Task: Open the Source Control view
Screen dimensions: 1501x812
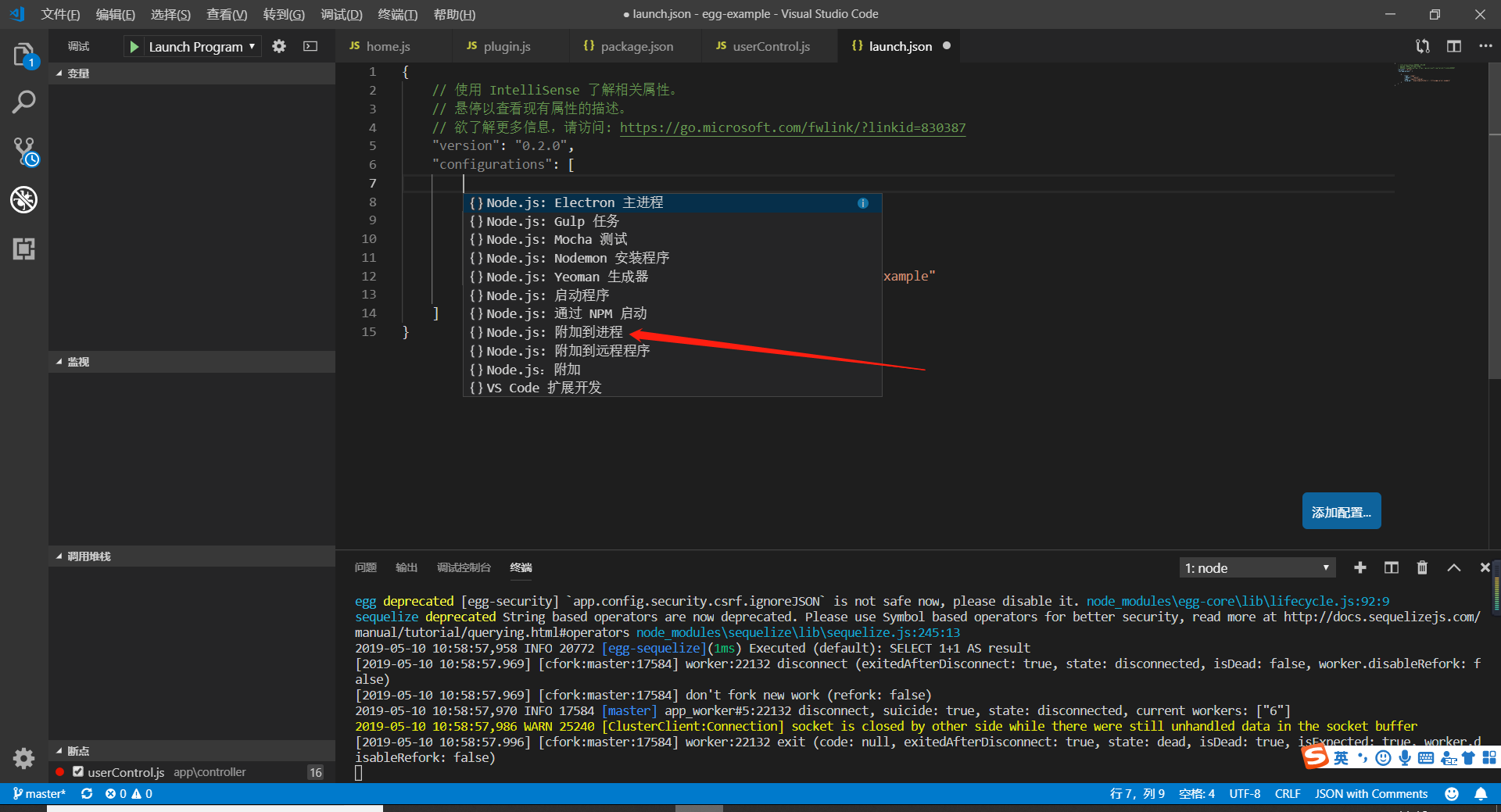Action: pyautogui.click(x=23, y=152)
